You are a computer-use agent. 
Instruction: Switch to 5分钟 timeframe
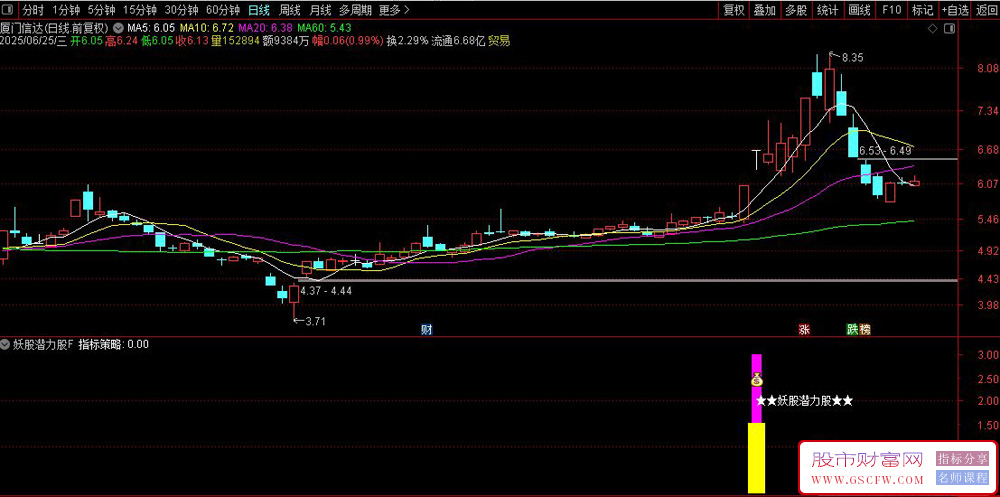click(x=101, y=10)
